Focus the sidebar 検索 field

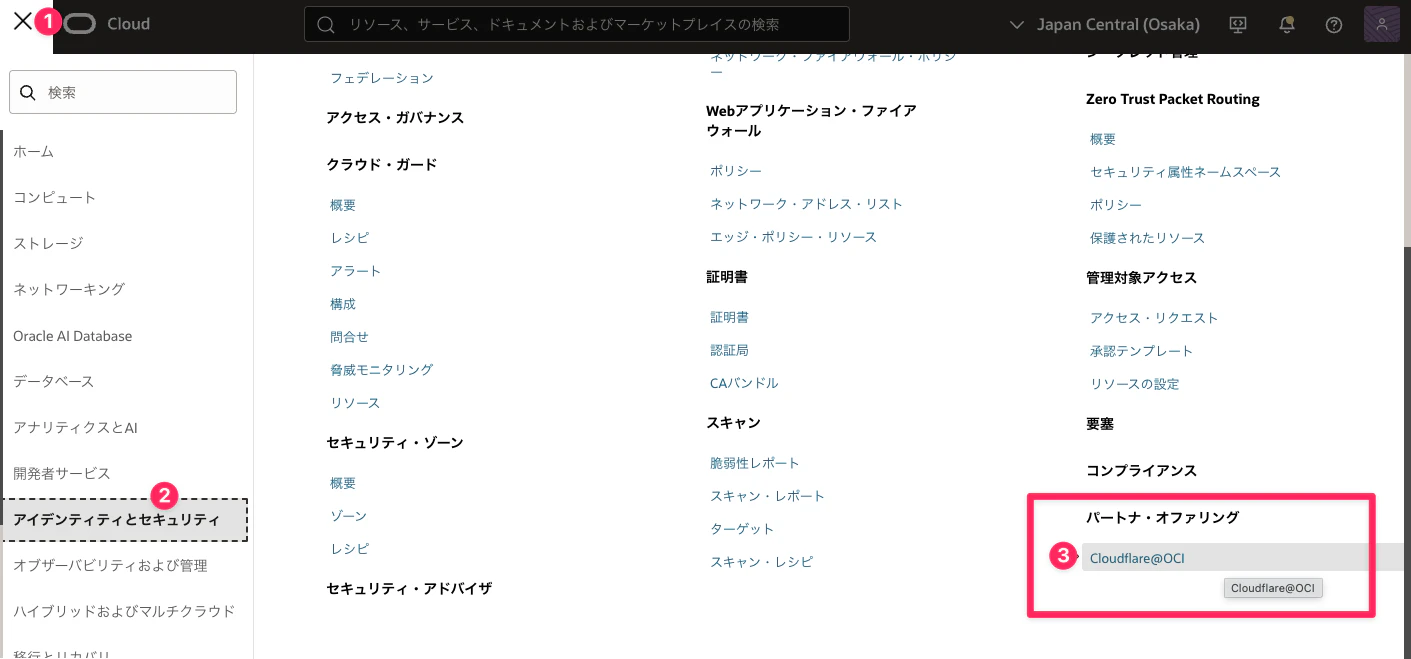[x=123, y=92]
